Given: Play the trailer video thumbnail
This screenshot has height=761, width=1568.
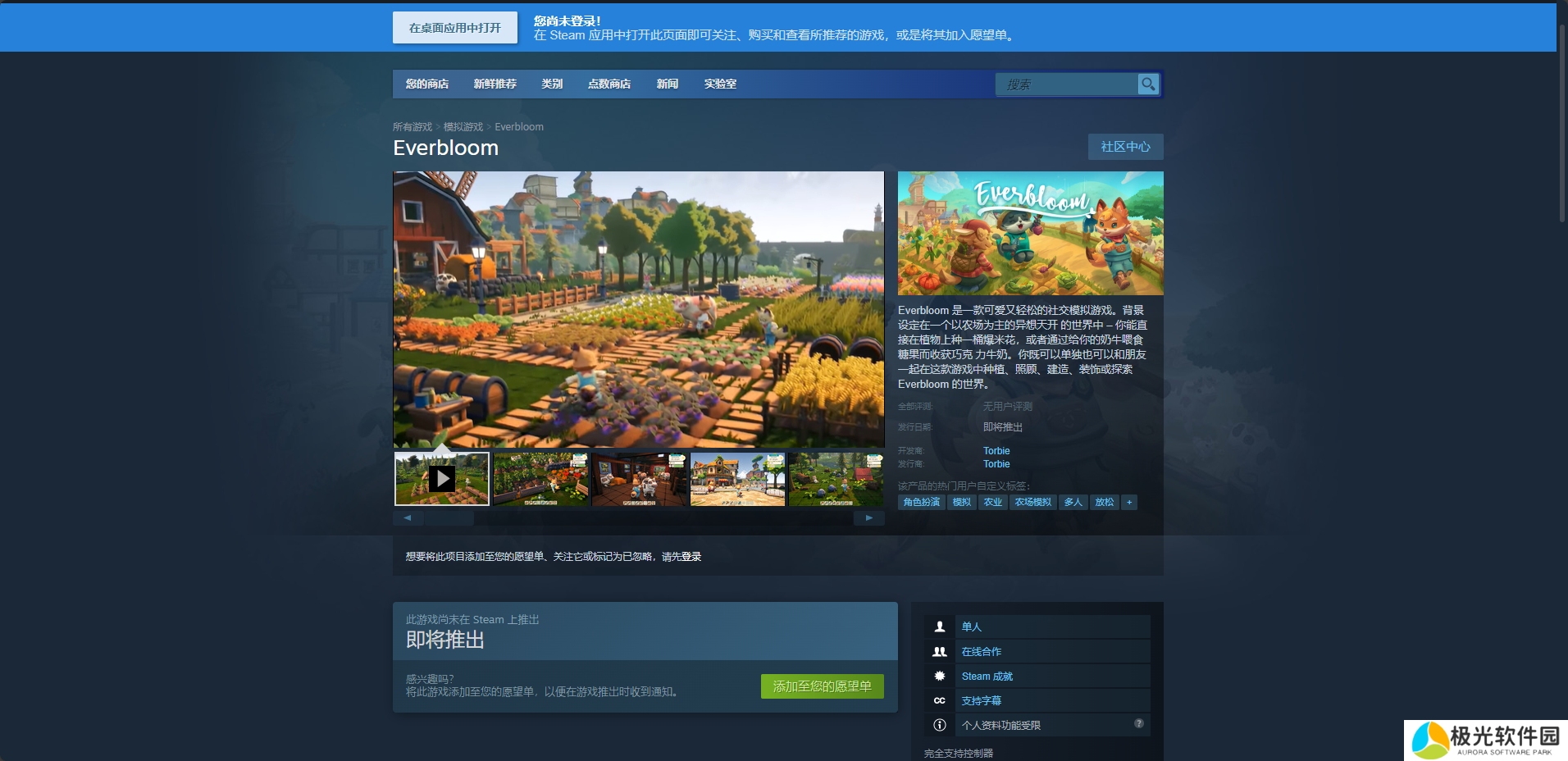Looking at the screenshot, I should click(442, 479).
